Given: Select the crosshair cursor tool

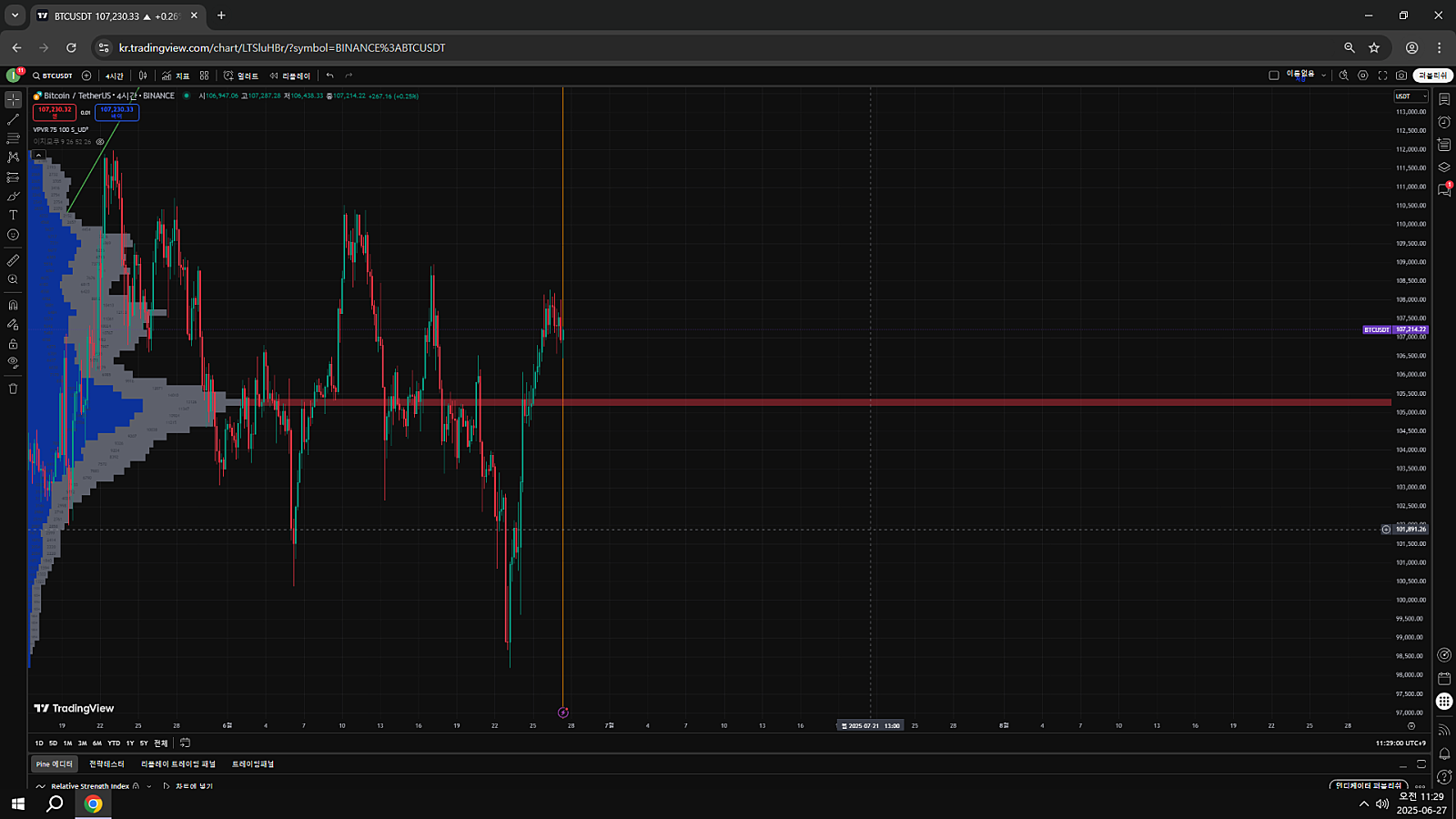Looking at the screenshot, I should tap(13, 99).
